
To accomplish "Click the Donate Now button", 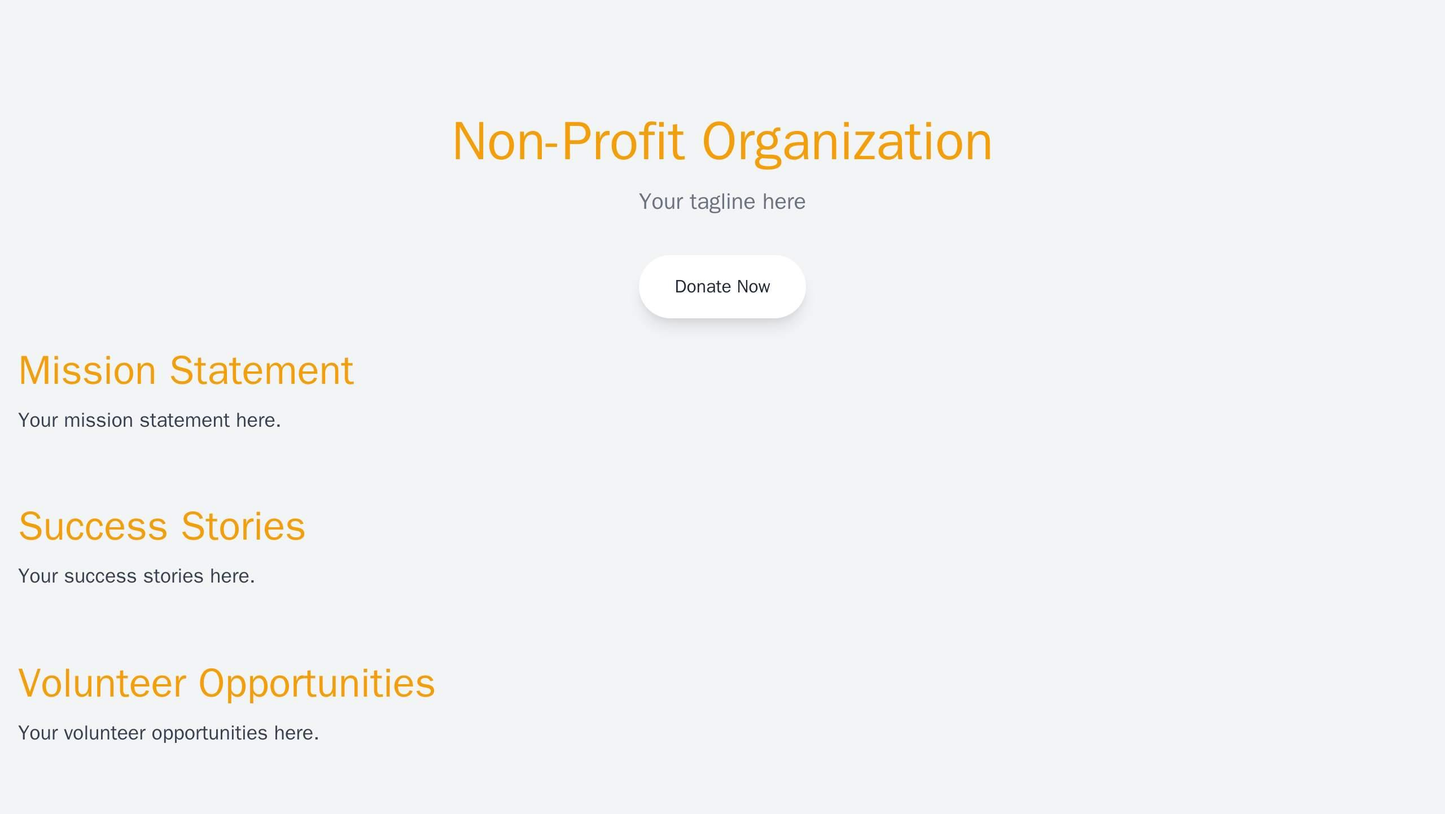I will click(x=722, y=287).
